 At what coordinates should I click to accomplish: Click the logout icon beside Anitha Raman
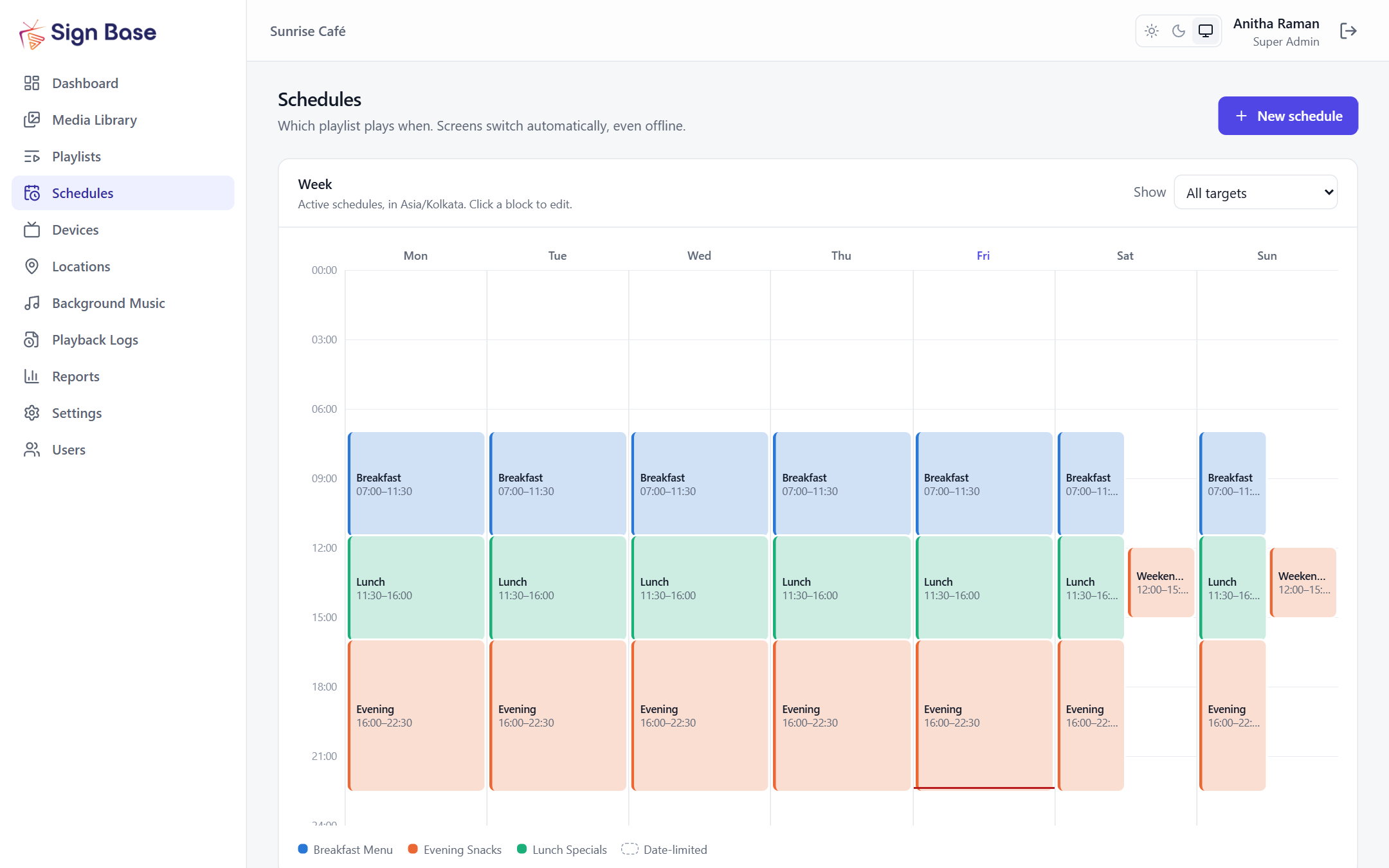[x=1348, y=31]
